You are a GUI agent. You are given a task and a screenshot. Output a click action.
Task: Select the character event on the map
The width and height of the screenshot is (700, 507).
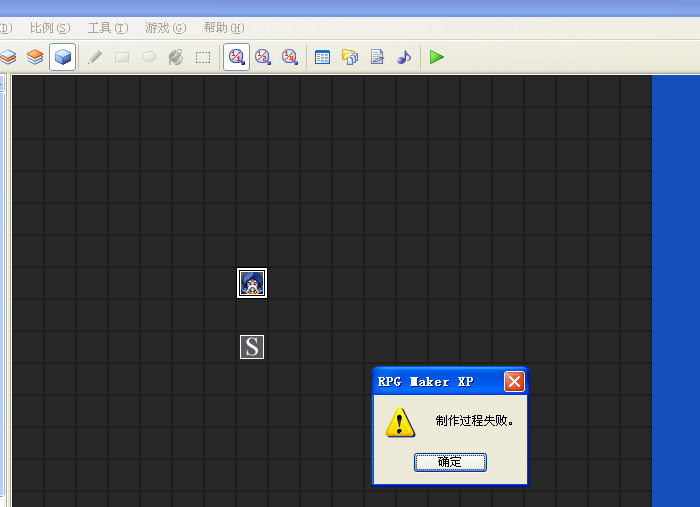click(252, 283)
